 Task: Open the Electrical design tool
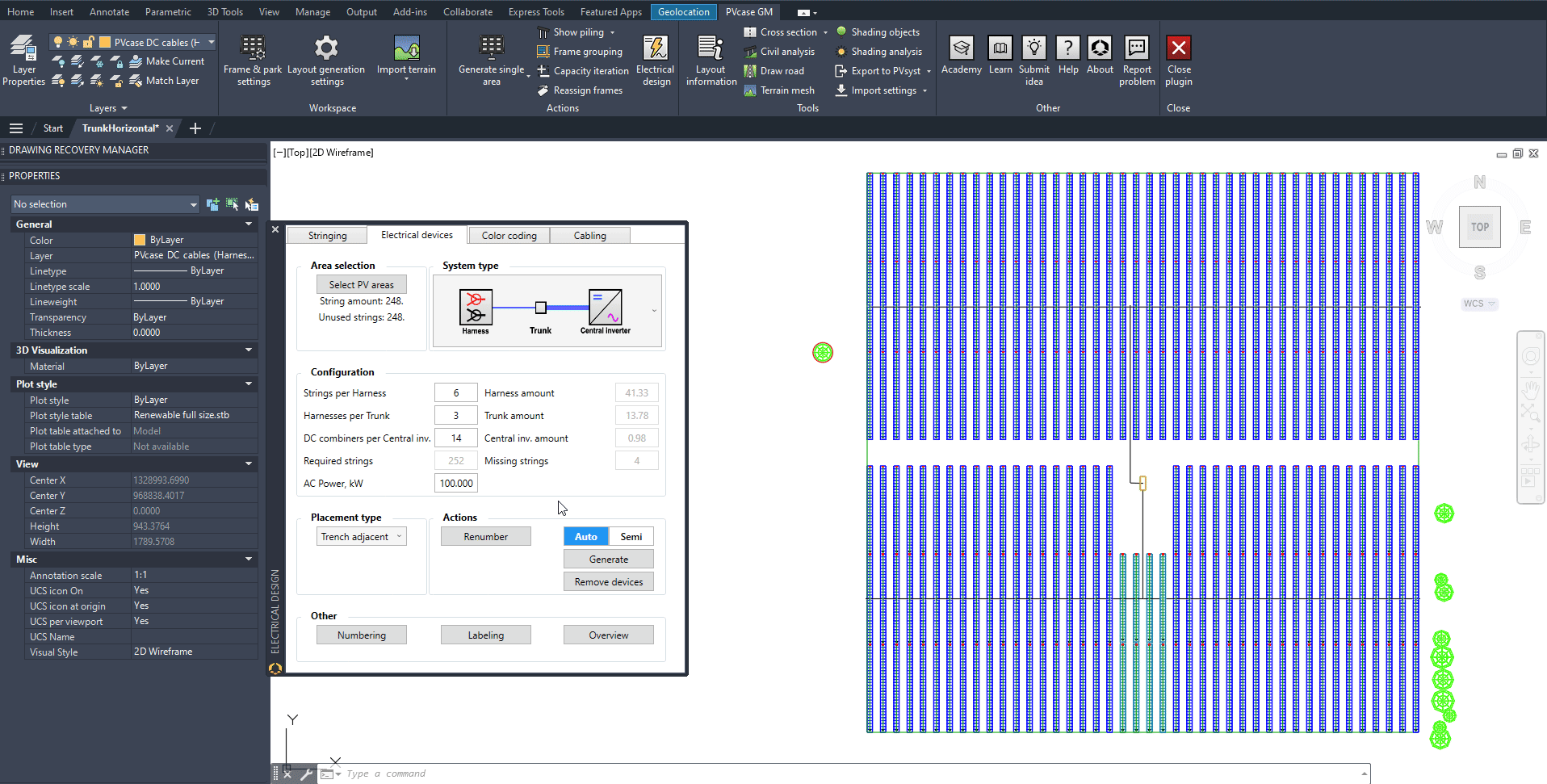(x=655, y=48)
